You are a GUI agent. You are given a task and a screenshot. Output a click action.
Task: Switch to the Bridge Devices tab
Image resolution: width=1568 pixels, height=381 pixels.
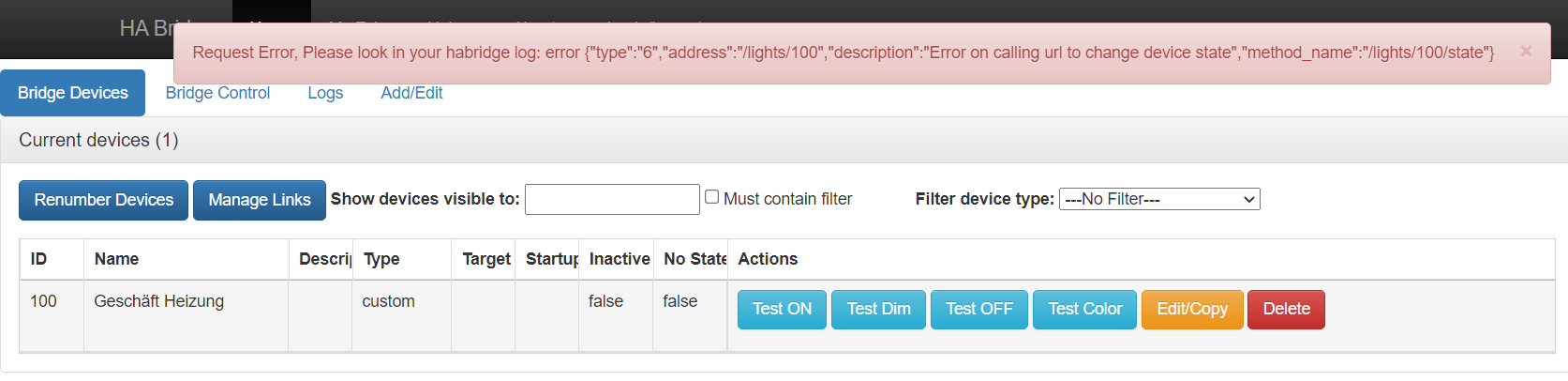(73, 93)
